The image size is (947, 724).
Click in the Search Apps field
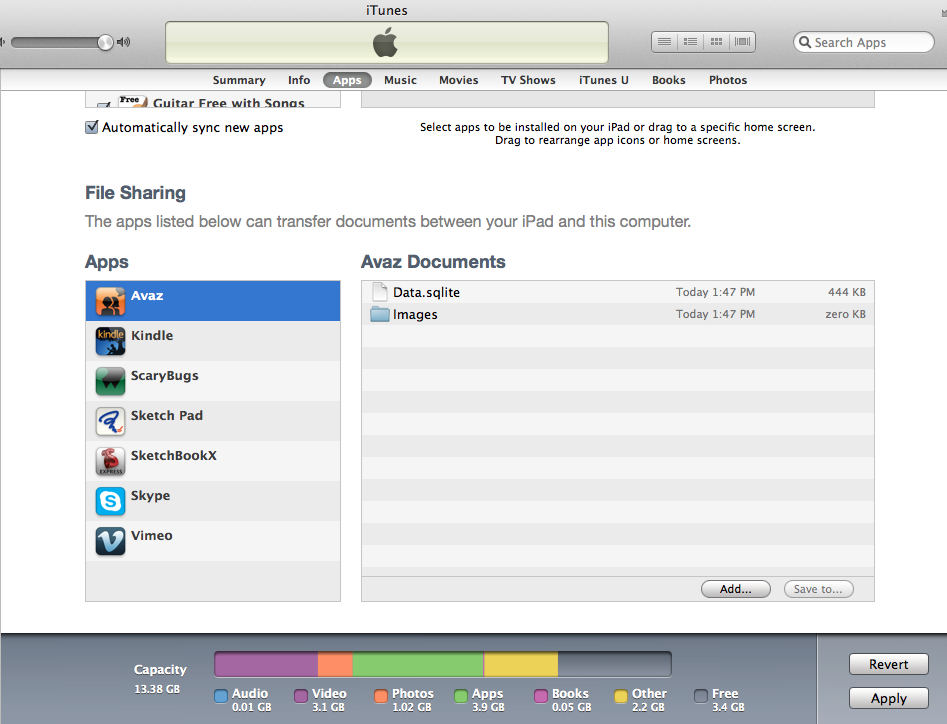tap(864, 42)
